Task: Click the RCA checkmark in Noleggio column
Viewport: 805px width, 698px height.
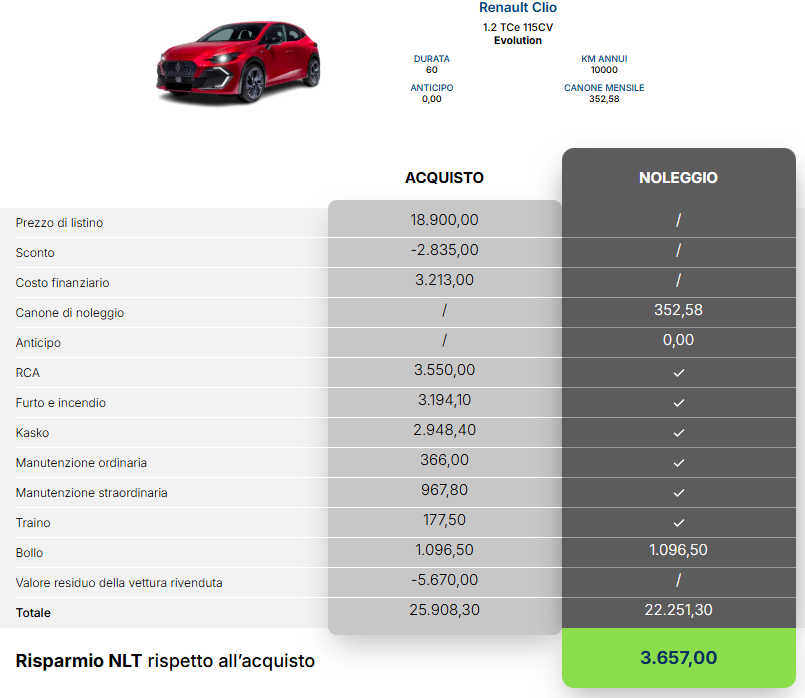Action: click(678, 373)
